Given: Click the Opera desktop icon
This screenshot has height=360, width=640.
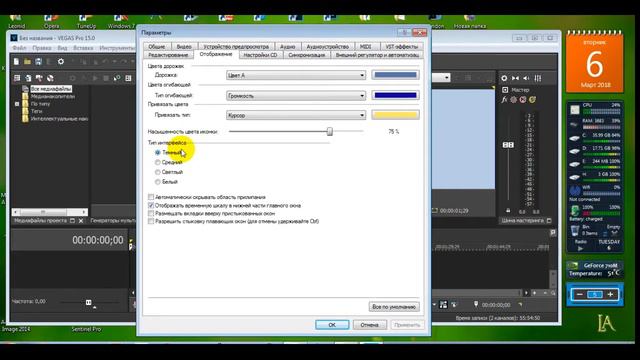Looking at the screenshot, I should tap(51, 22).
